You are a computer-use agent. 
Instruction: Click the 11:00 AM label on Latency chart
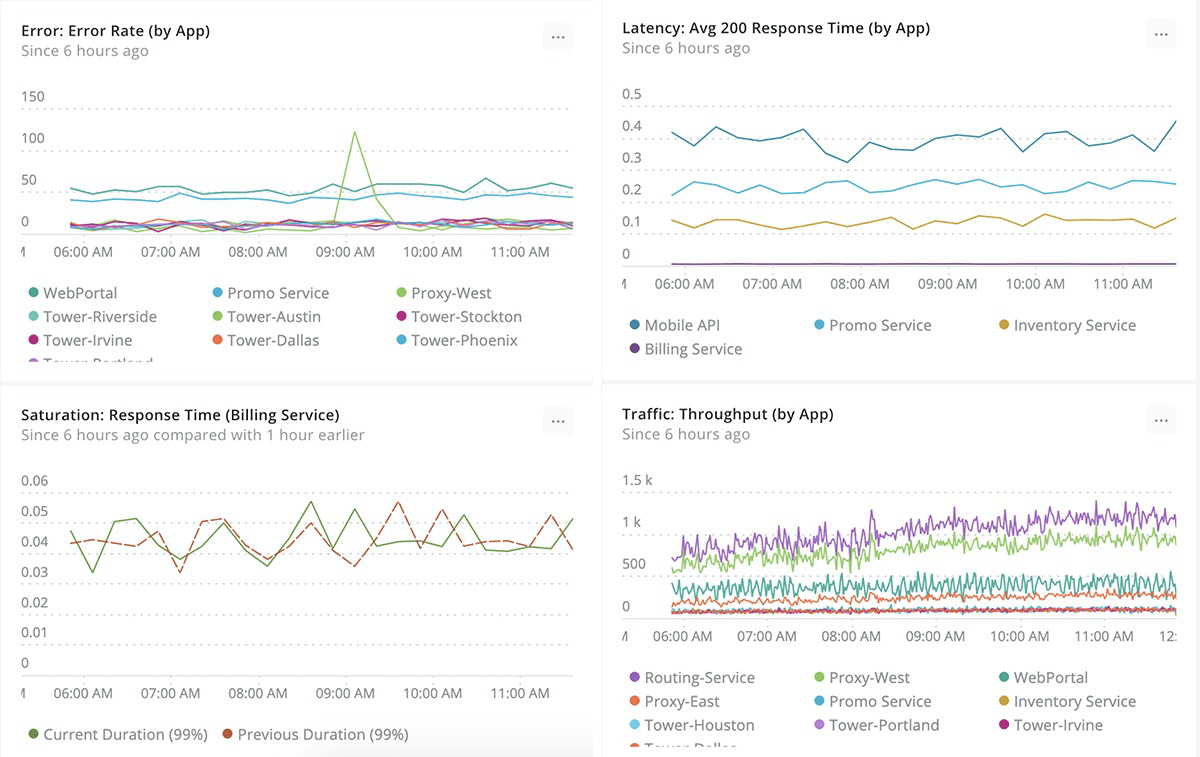point(1123,284)
